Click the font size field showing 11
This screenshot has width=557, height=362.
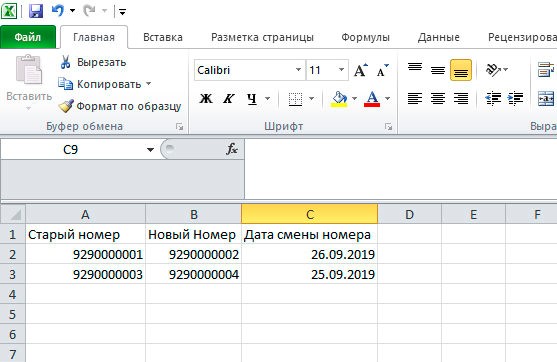[321, 70]
